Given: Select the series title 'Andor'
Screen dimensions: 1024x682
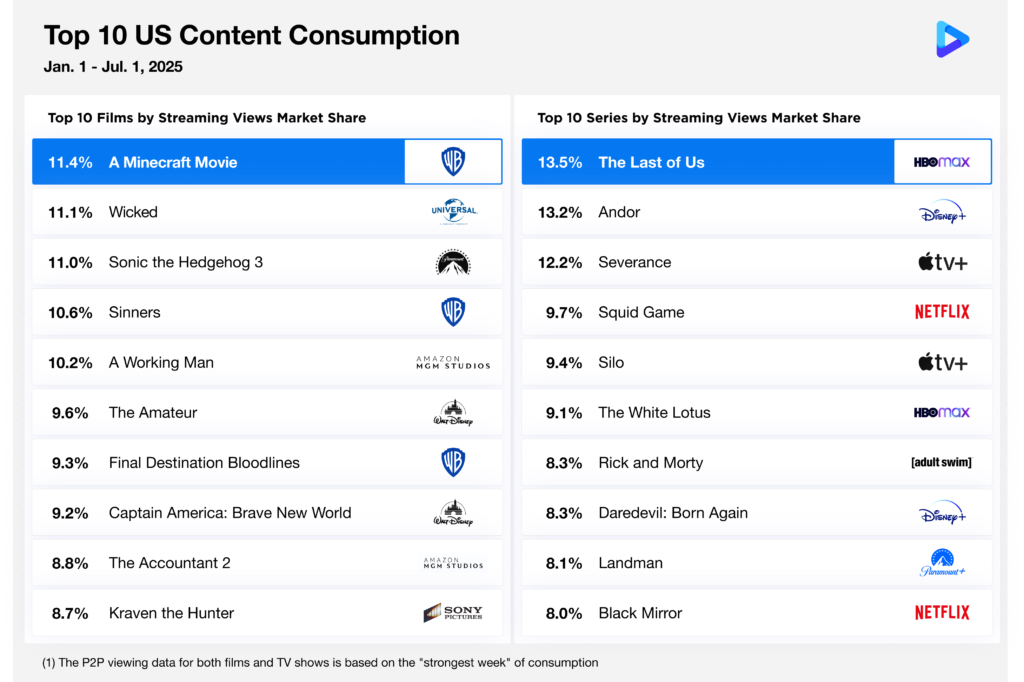Looking at the screenshot, I should click(x=619, y=212).
